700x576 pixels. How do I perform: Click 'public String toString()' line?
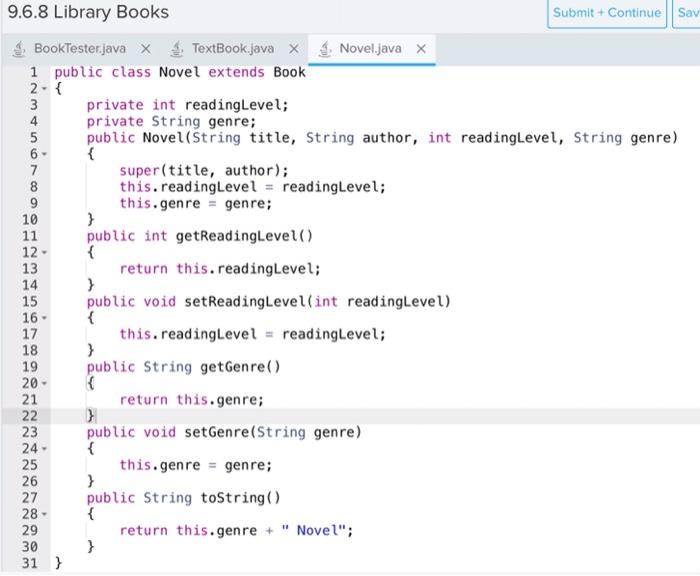point(183,498)
